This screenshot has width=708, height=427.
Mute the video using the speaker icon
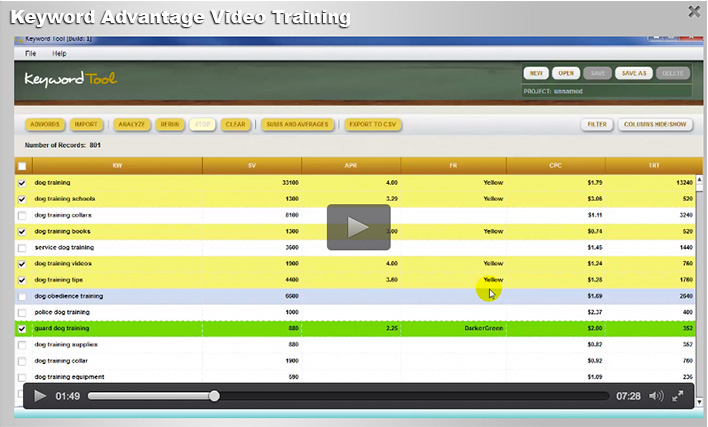pyautogui.click(x=656, y=396)
